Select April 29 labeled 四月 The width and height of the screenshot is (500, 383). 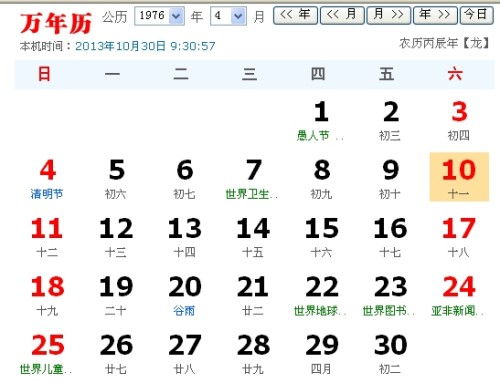coord(321,354)
